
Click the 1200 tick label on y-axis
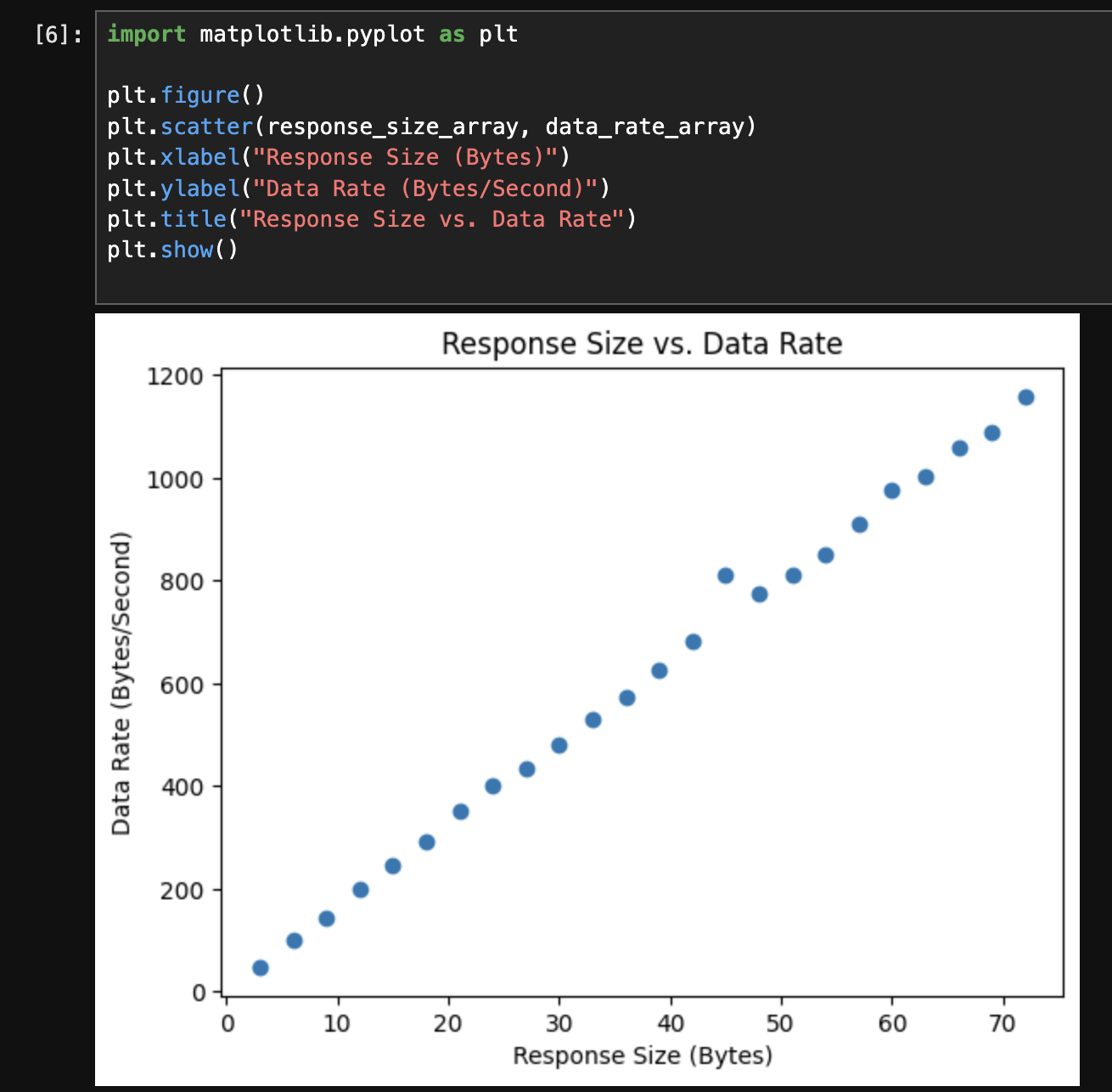point(175,376)
